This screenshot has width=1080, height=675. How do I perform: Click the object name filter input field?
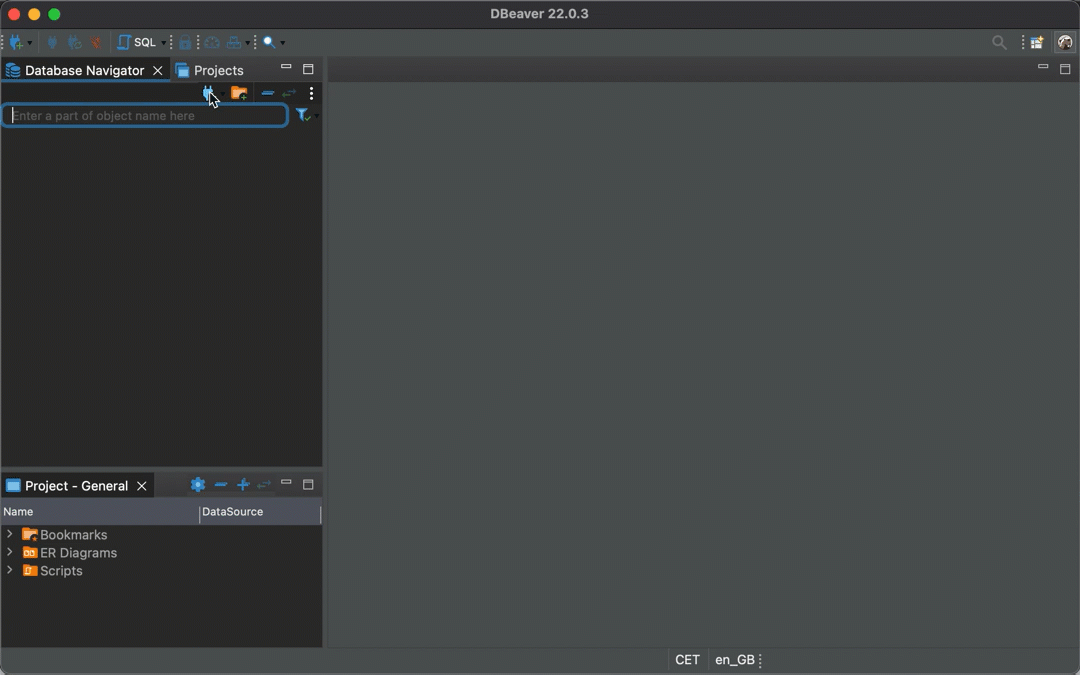(145, 115)
